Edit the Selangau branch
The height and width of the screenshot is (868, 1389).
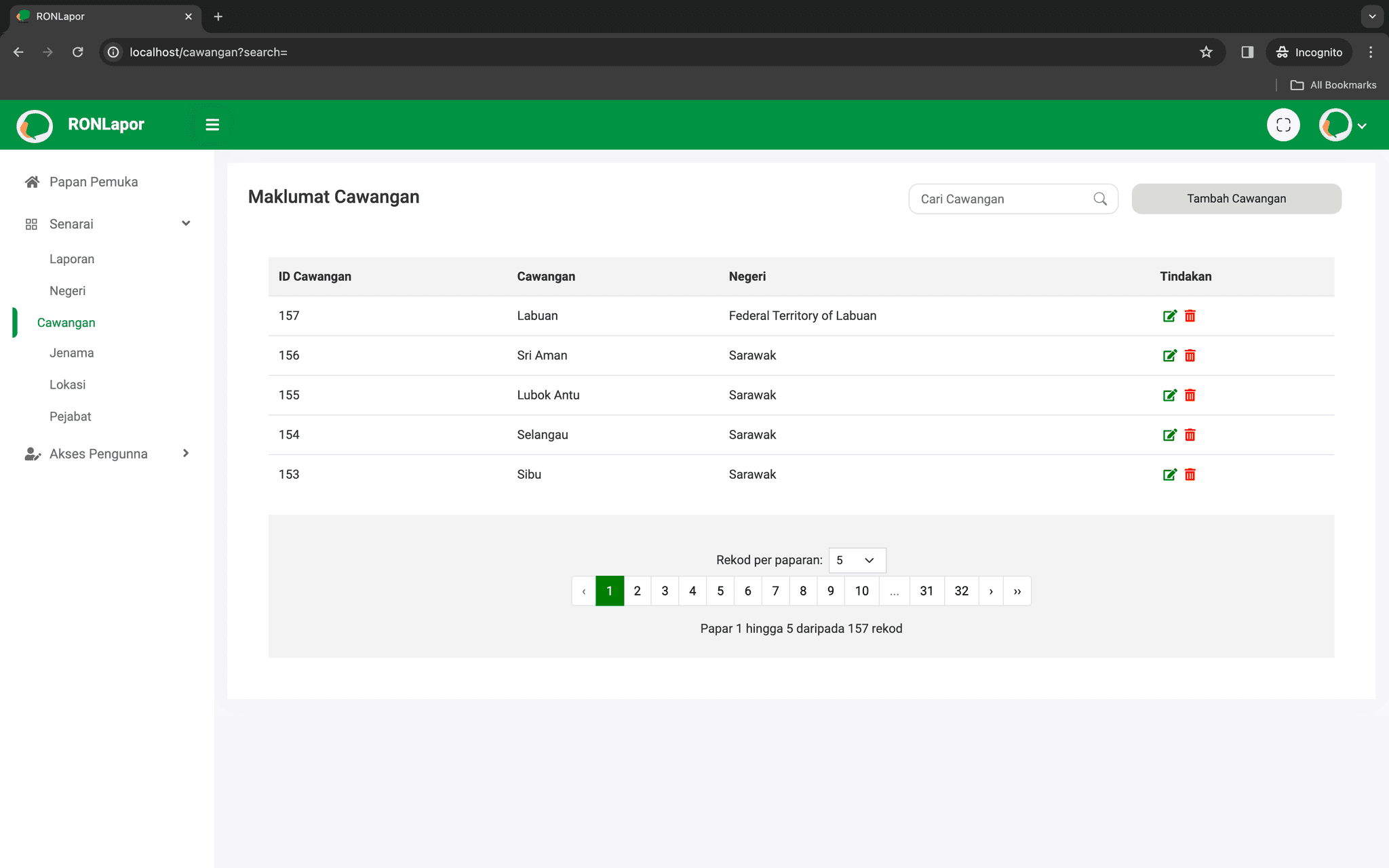1170,435
